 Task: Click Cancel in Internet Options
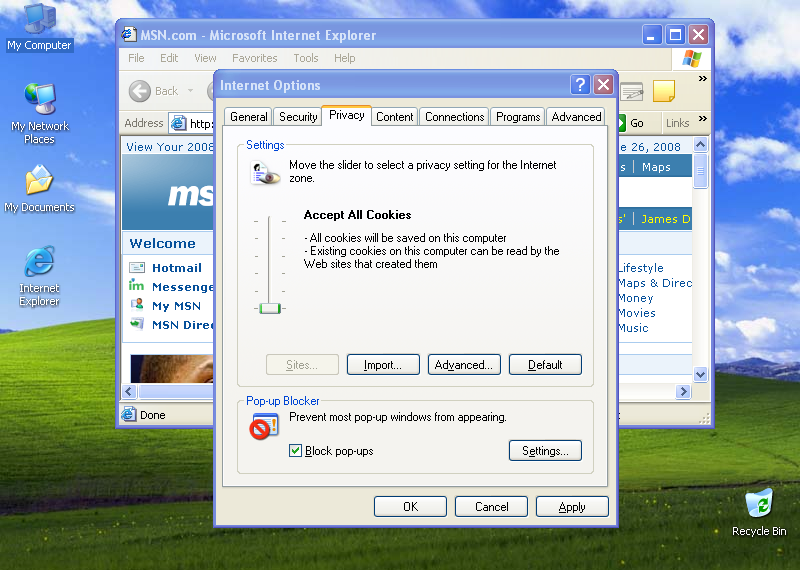click(491, 507)
